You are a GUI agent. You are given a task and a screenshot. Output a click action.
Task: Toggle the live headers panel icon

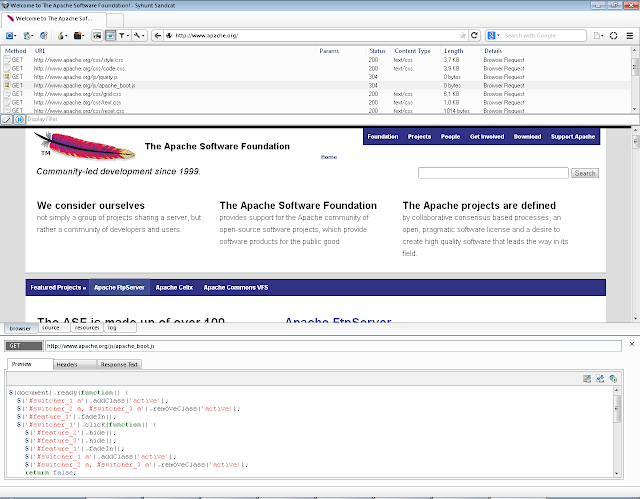click(110, 36)
